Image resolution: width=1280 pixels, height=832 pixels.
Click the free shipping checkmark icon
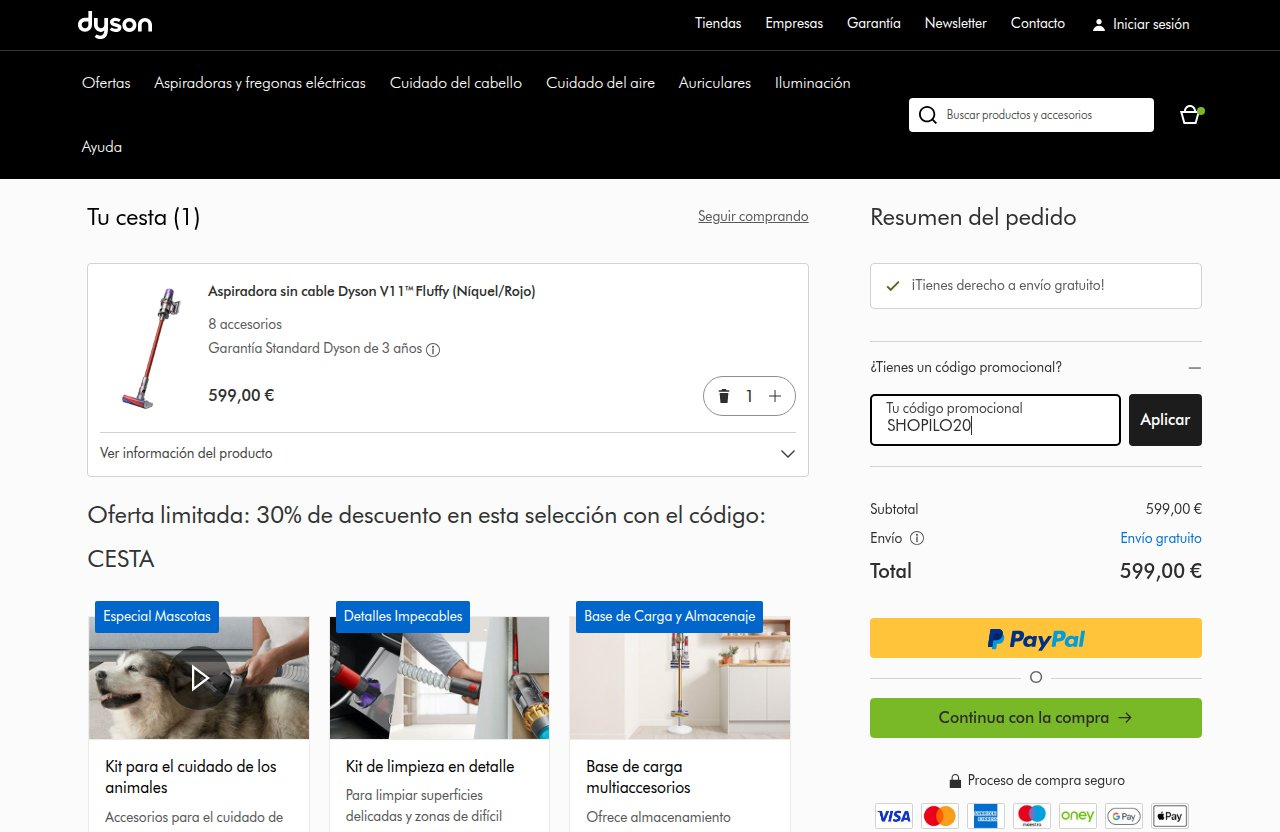tap(893, 286)
